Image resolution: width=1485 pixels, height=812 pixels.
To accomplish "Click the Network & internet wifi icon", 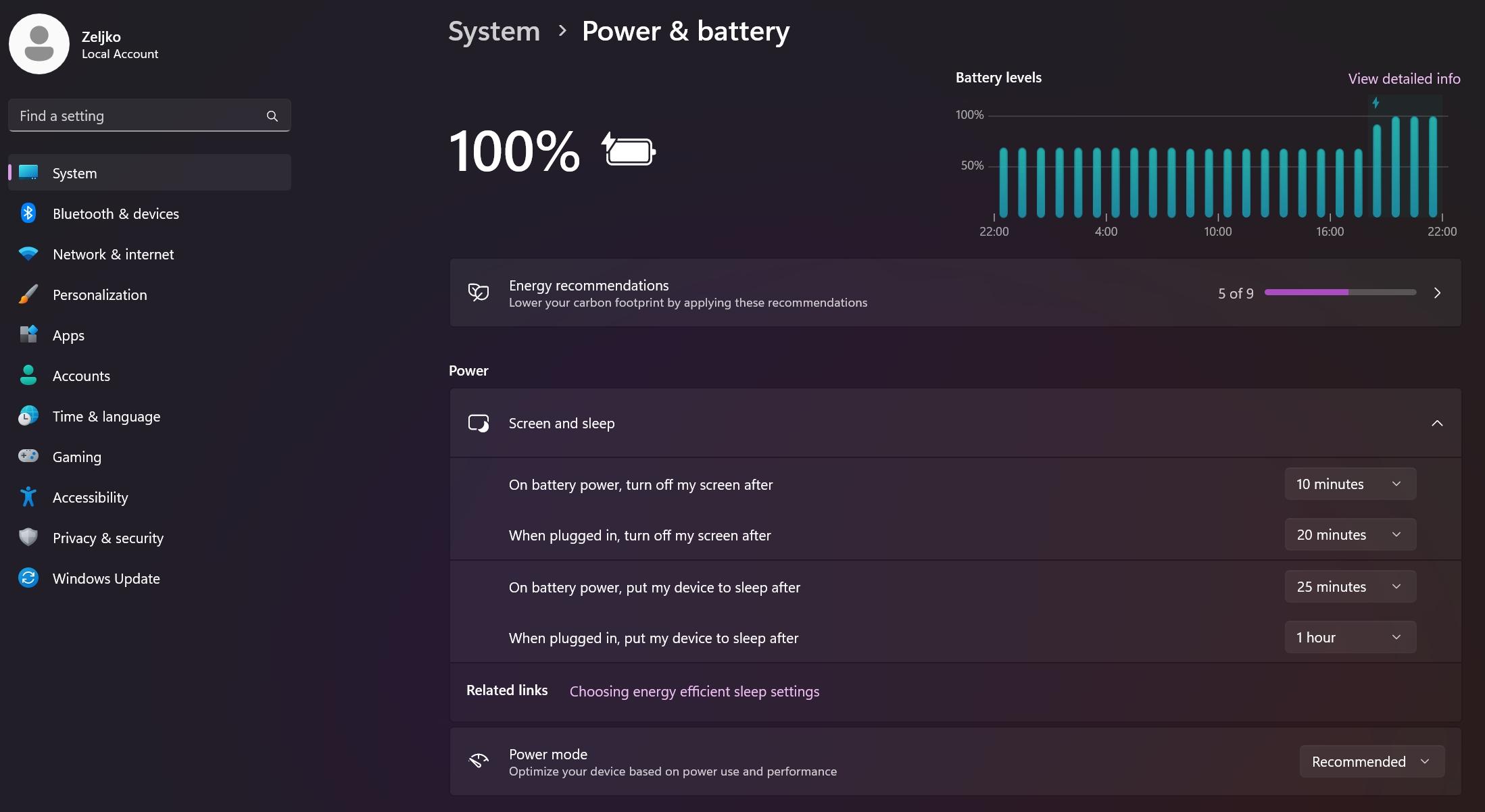I will point(28,254).
